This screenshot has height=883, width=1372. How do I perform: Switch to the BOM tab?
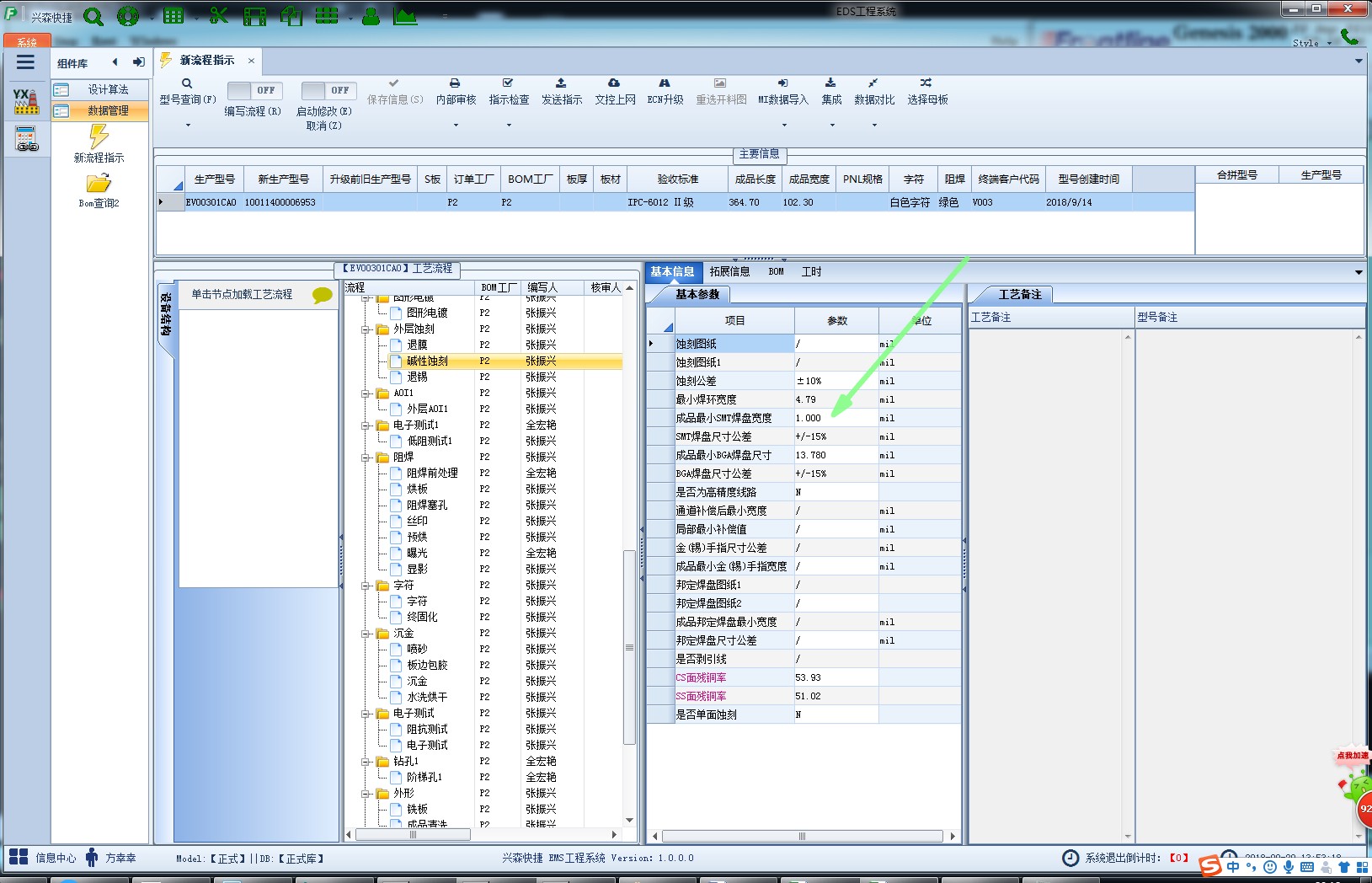pyautogui.click(x=776, y=271)
